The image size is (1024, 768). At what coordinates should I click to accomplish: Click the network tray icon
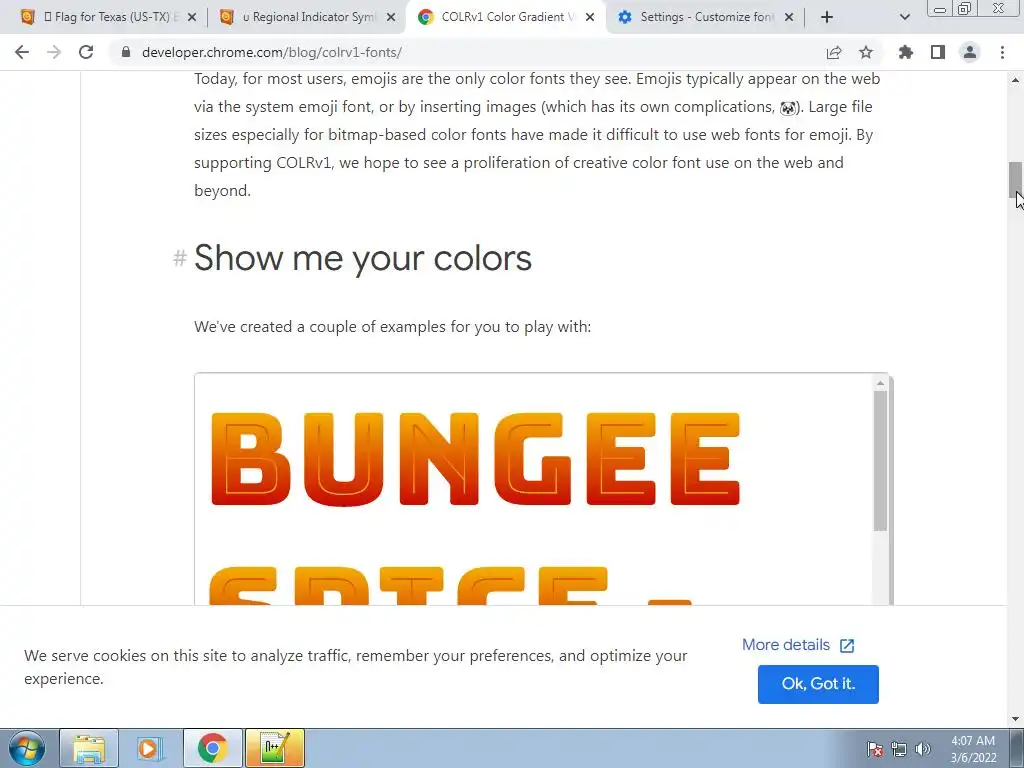[899, 749]
